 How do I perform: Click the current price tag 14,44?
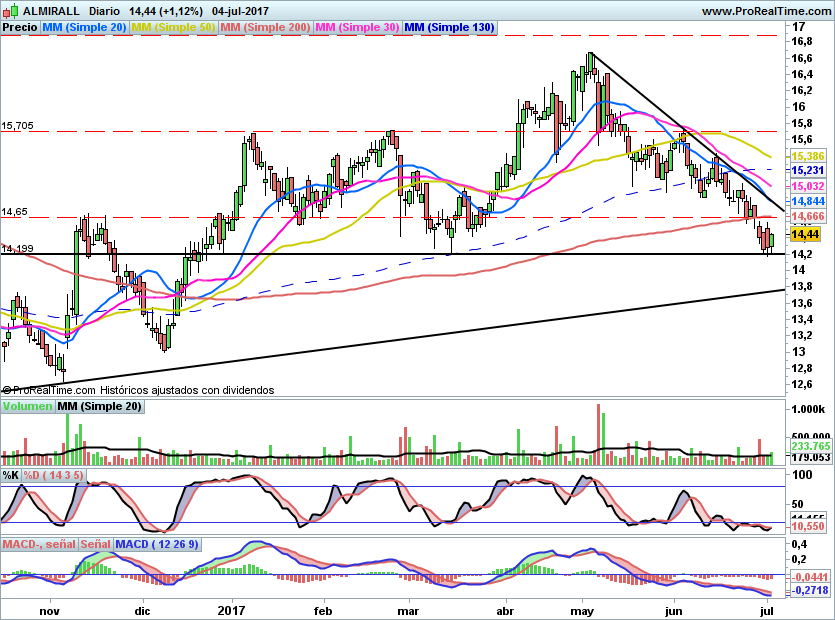[x=806, y=234]
